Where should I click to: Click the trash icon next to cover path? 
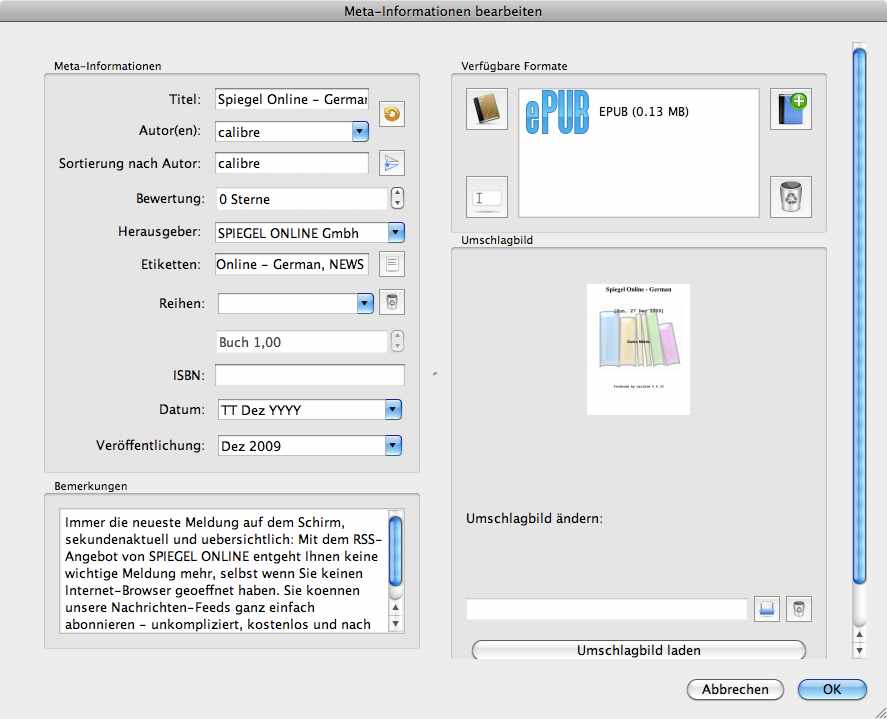click(798, 609)
